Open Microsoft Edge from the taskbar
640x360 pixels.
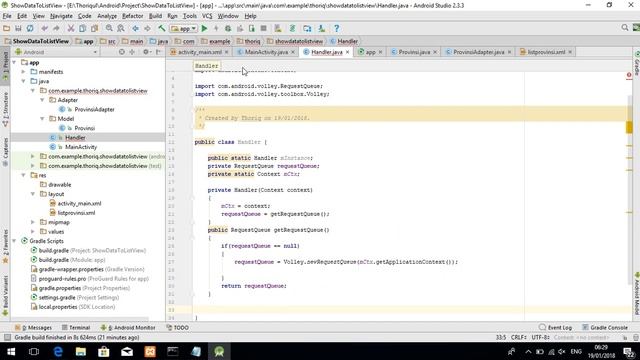tap(58, 351)
